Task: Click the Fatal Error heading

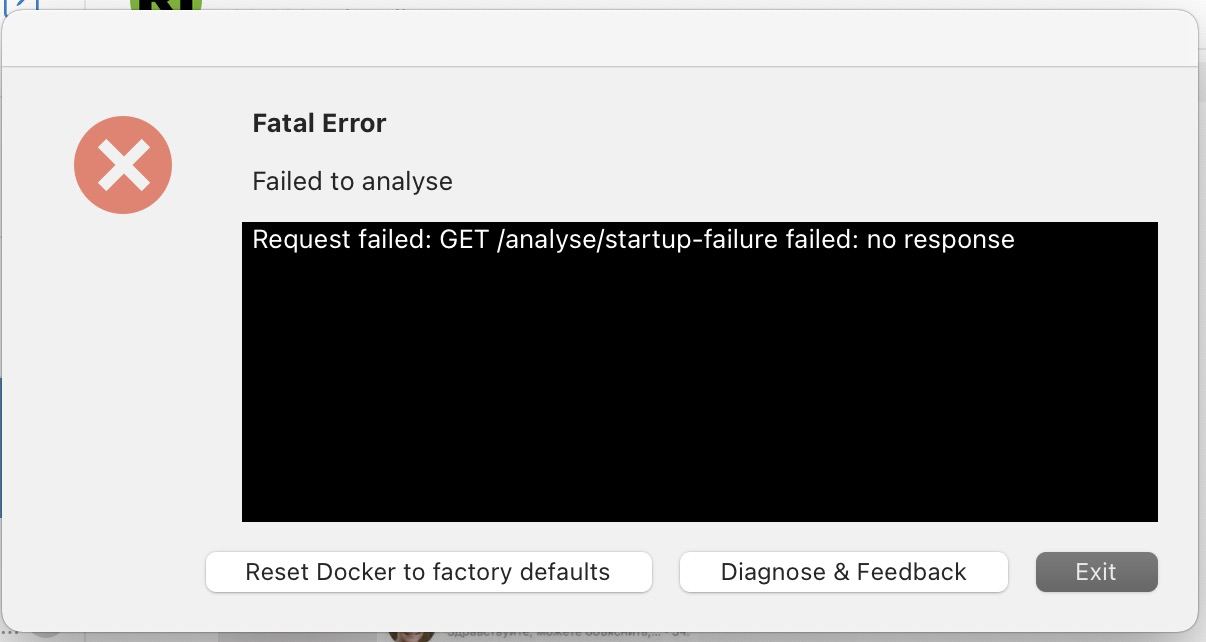Action: coord(319,123)
